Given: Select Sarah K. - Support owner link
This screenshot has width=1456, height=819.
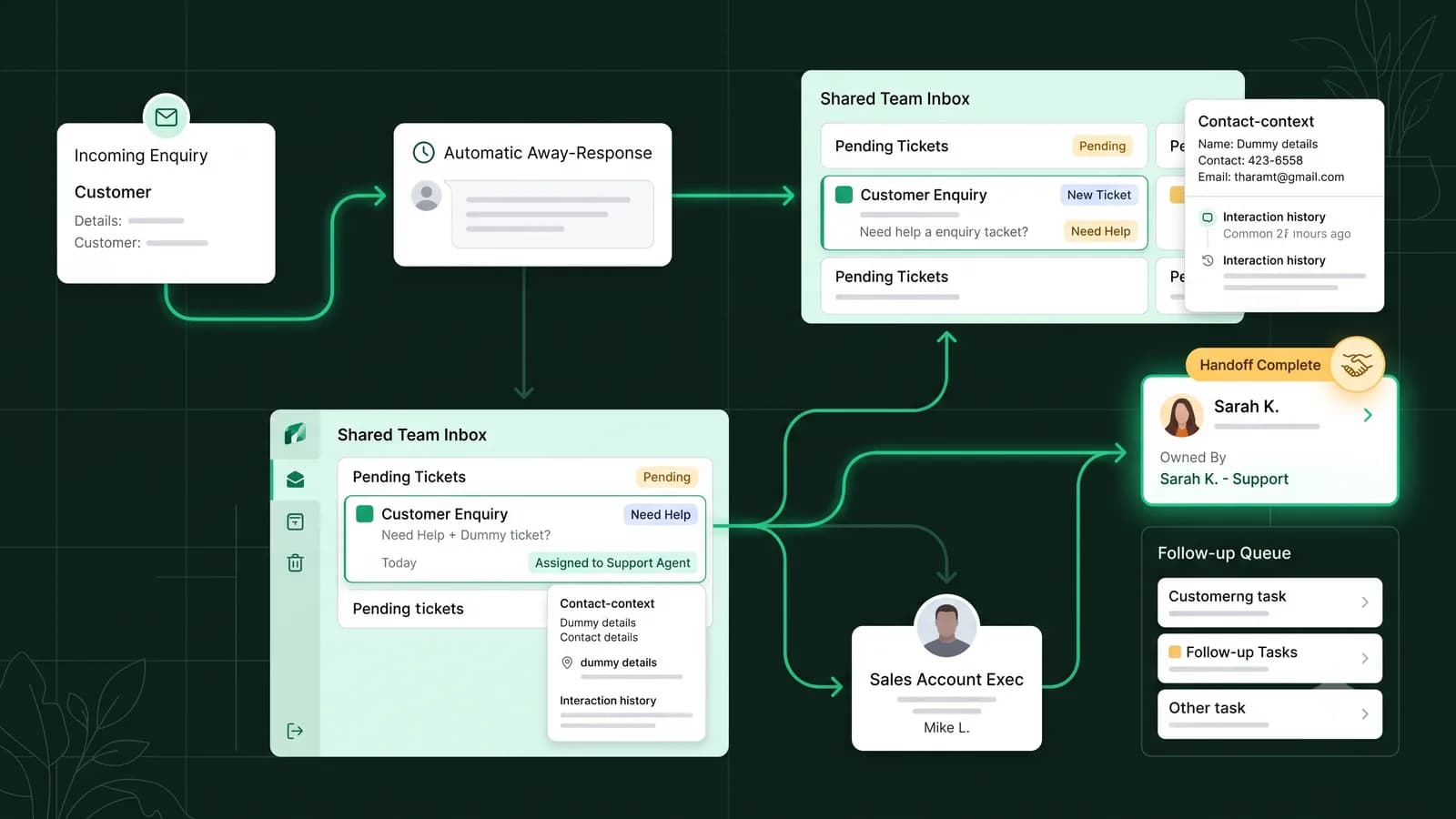Looking at the screenshot, I should tap(1224, 479).
